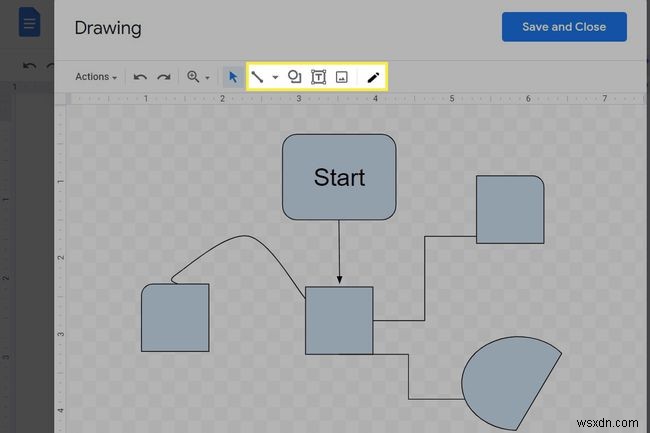
Task: Click the half-circle shape at bottom right
Action: point(505,382)
